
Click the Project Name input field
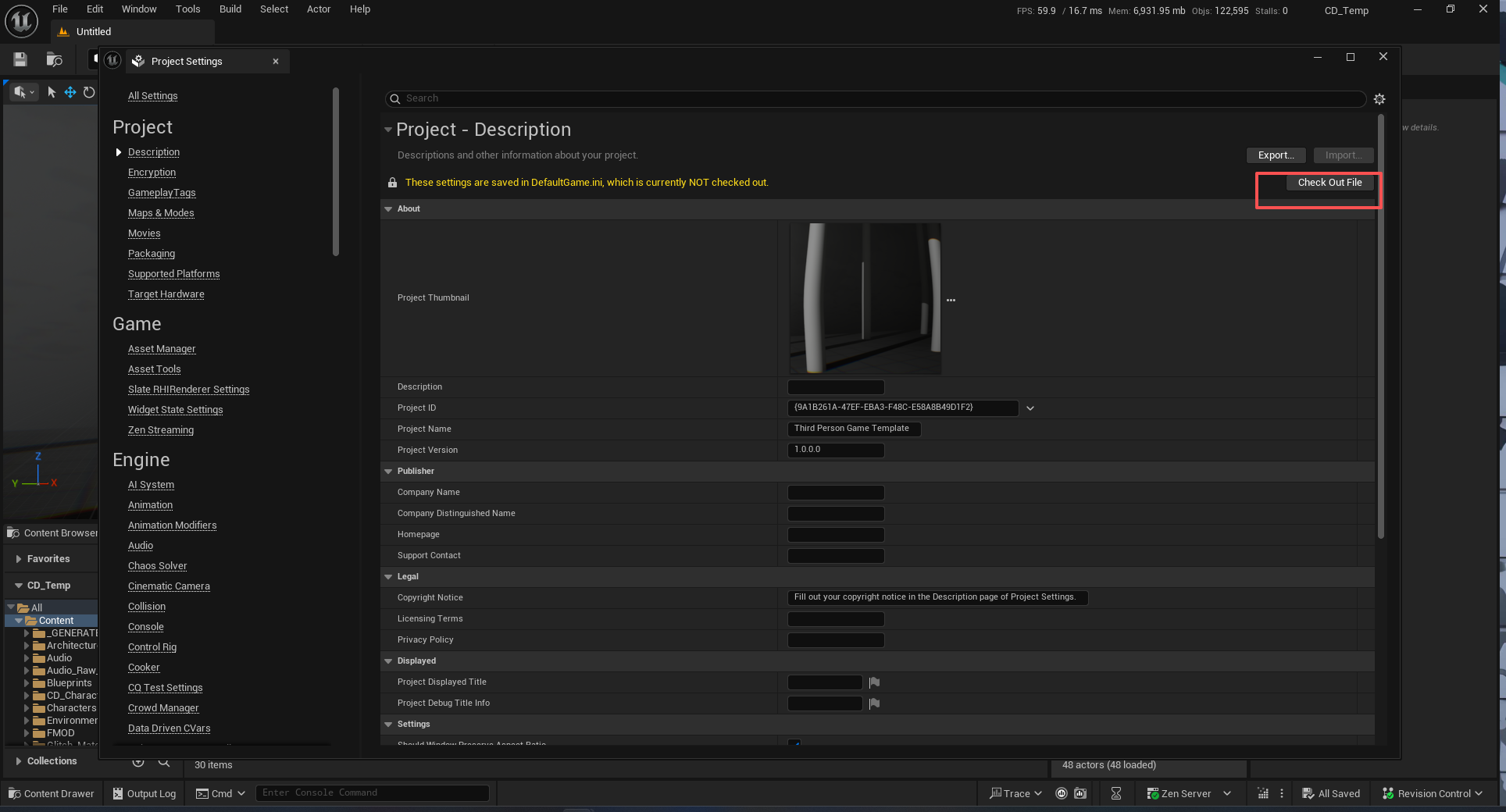pyautogui.click(x=853, y=429)
